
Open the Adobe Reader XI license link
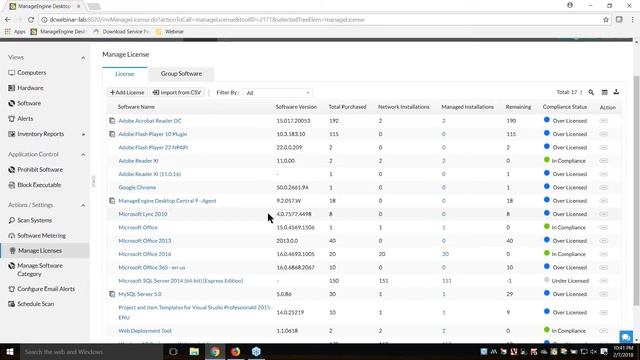pos(138,161)
